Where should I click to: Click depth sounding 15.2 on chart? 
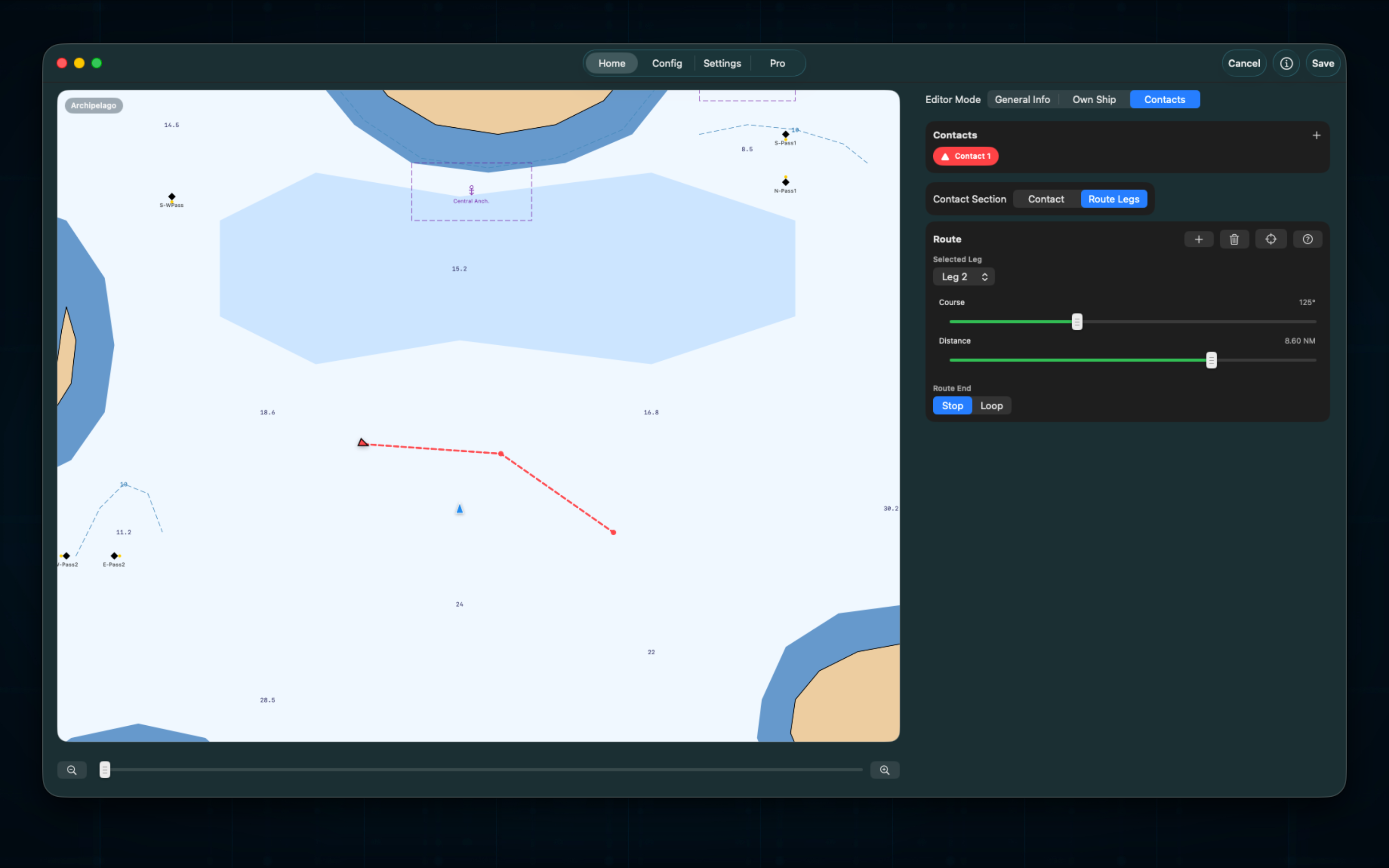pos(459,269)
